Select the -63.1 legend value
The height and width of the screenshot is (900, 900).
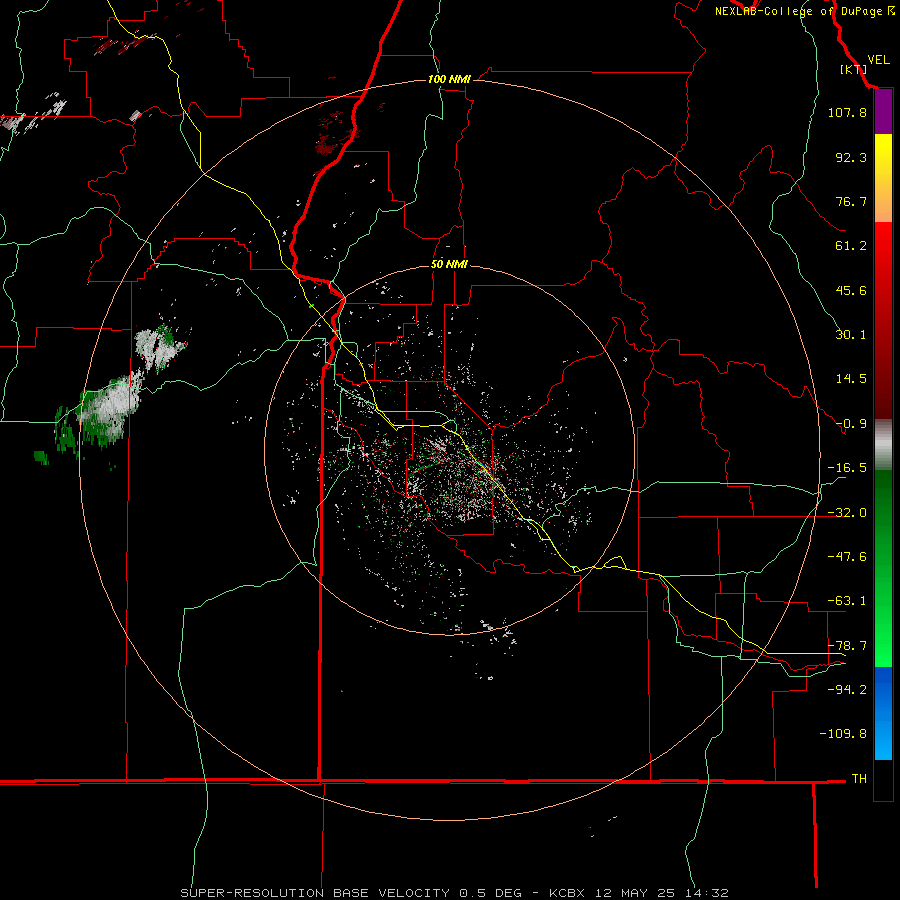tap(847, 601)
